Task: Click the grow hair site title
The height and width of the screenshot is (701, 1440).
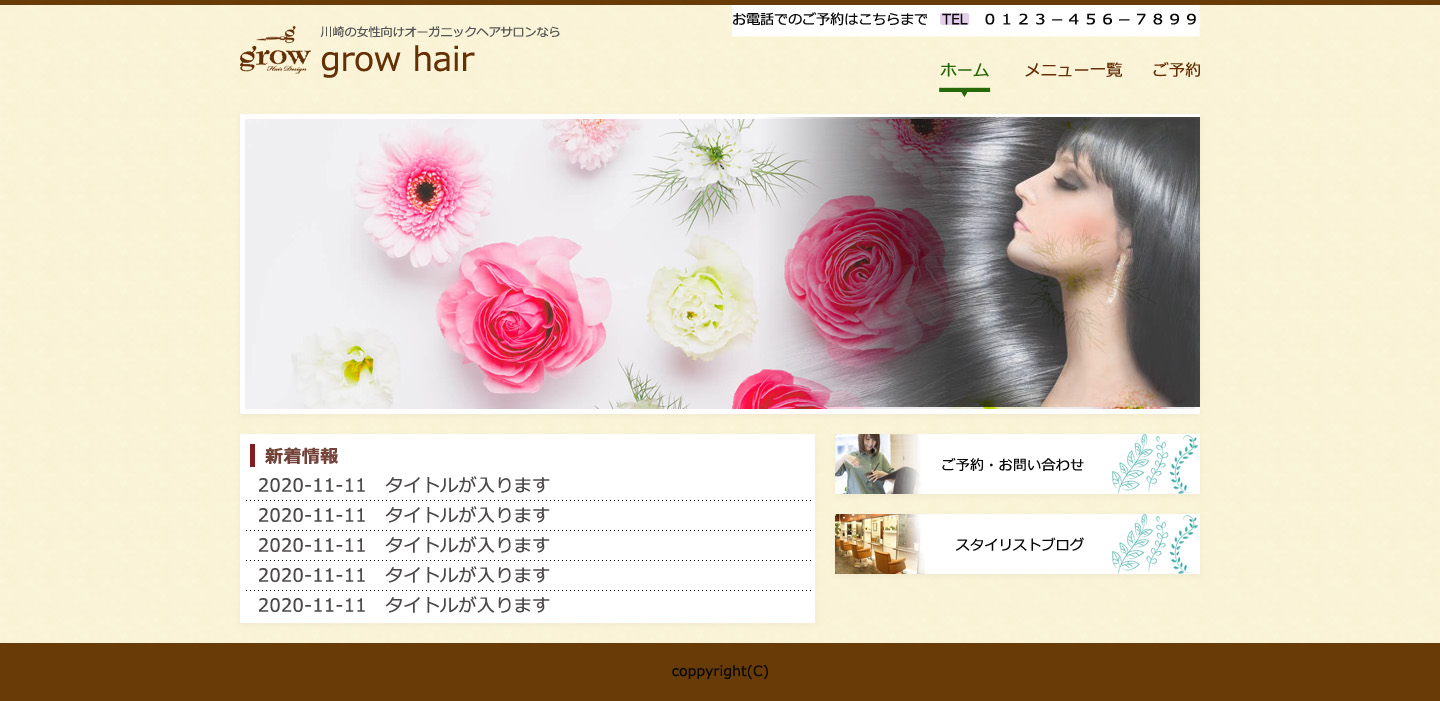Action: (x=397, y=60)
